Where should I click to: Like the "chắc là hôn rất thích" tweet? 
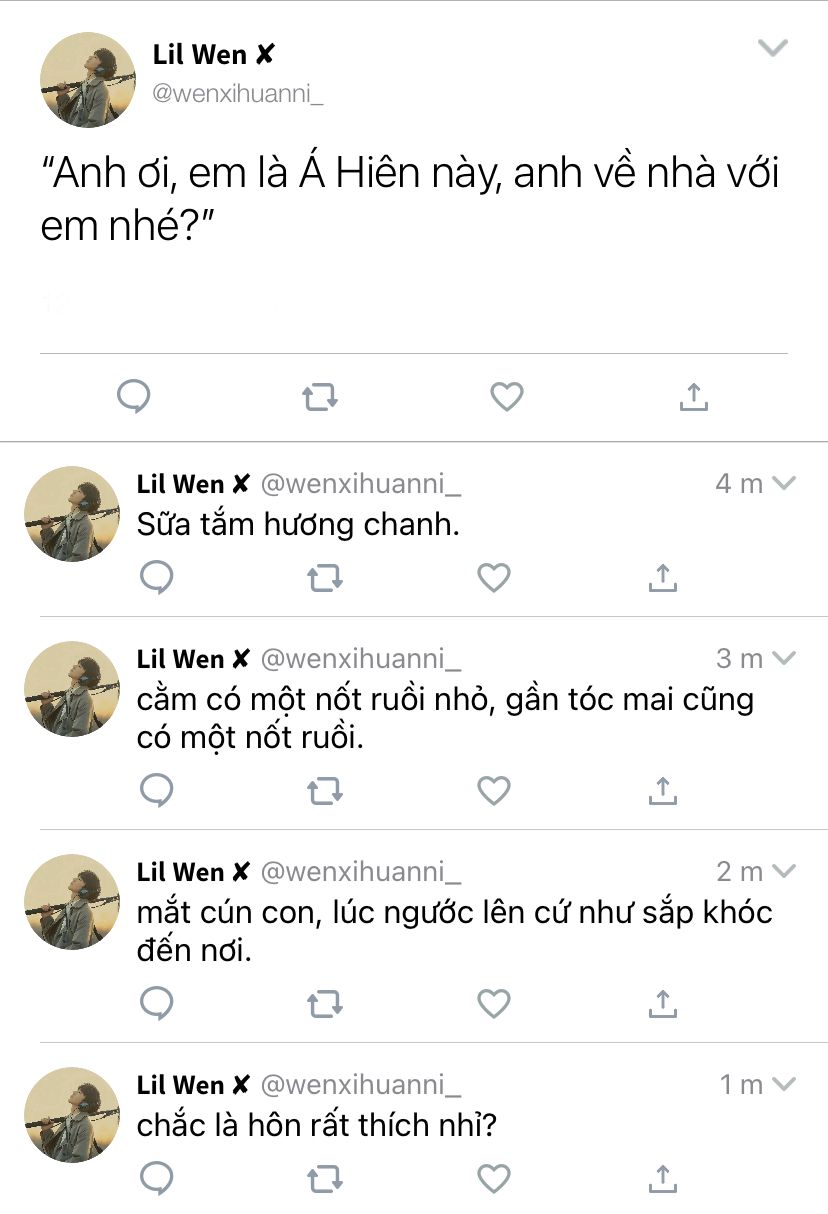click(x=493, y=1177)
